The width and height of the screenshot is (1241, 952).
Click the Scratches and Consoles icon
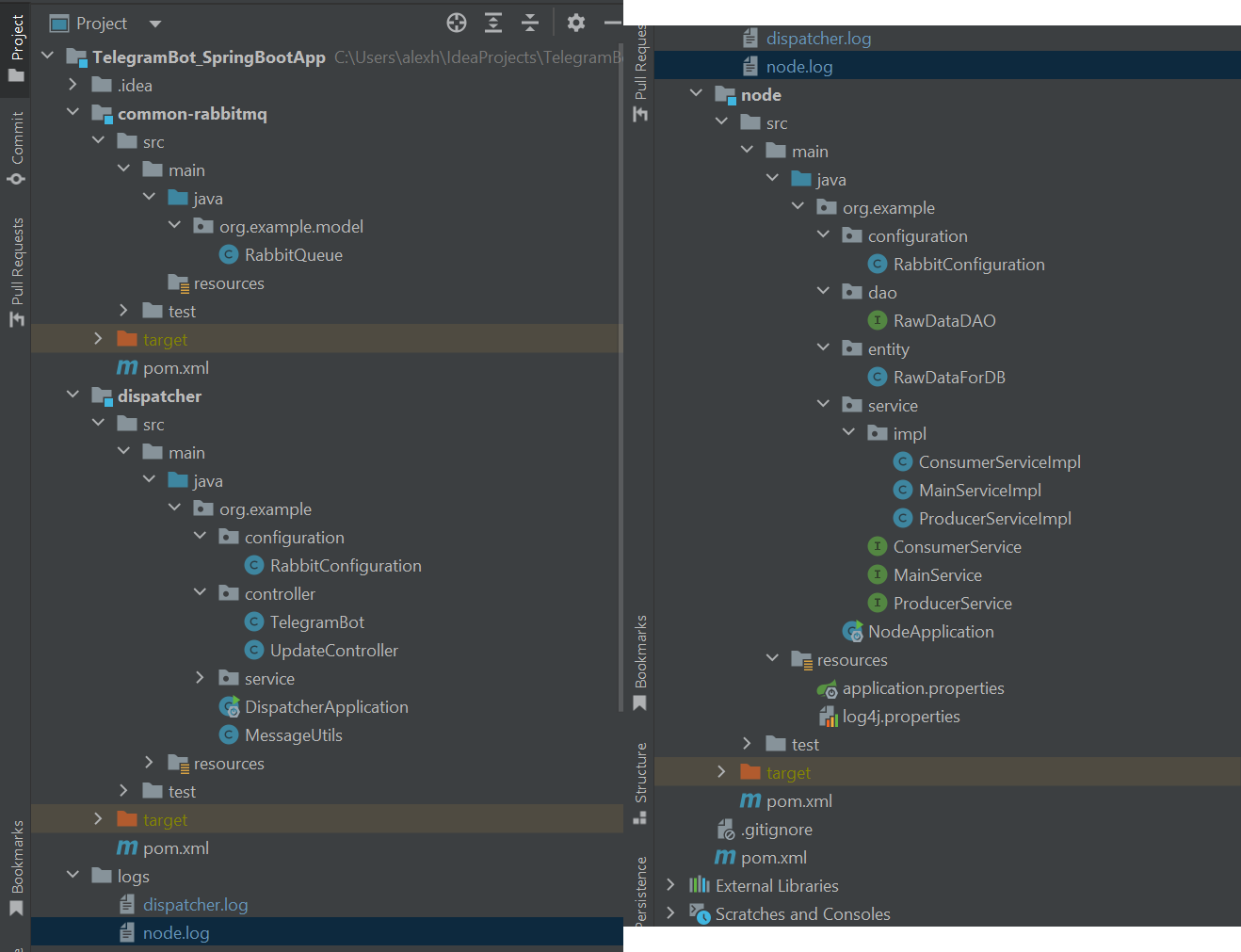[700, 913]
